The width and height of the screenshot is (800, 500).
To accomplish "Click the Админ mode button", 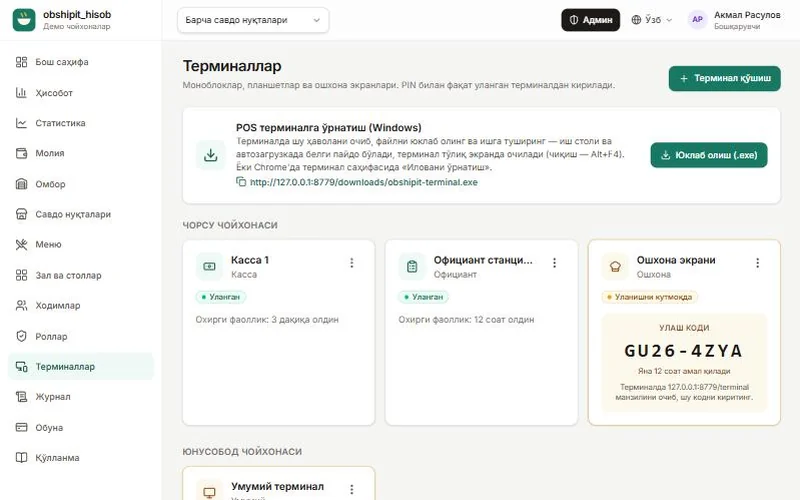I will (x=591, y=20).
